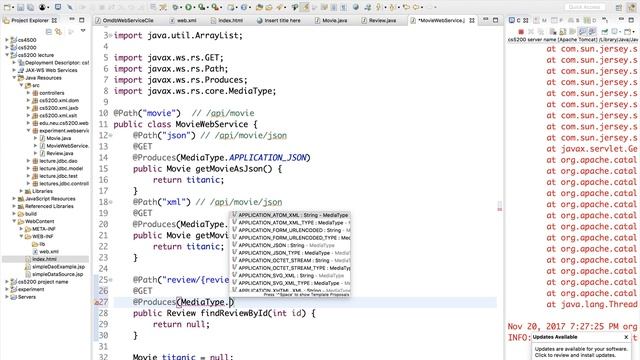Collapse the cs5200 lecture project
This screenshot has height=360, width=640.
(7, 55)
